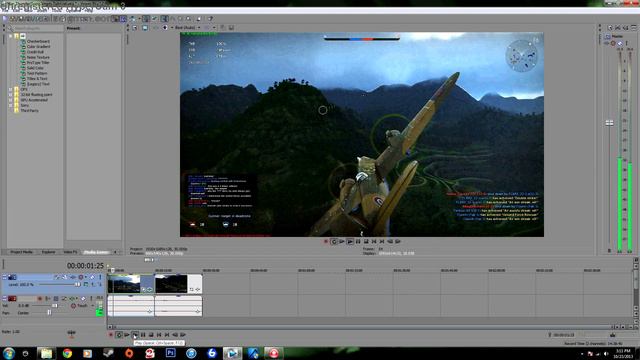Minimize the video track header

[4, 278]
